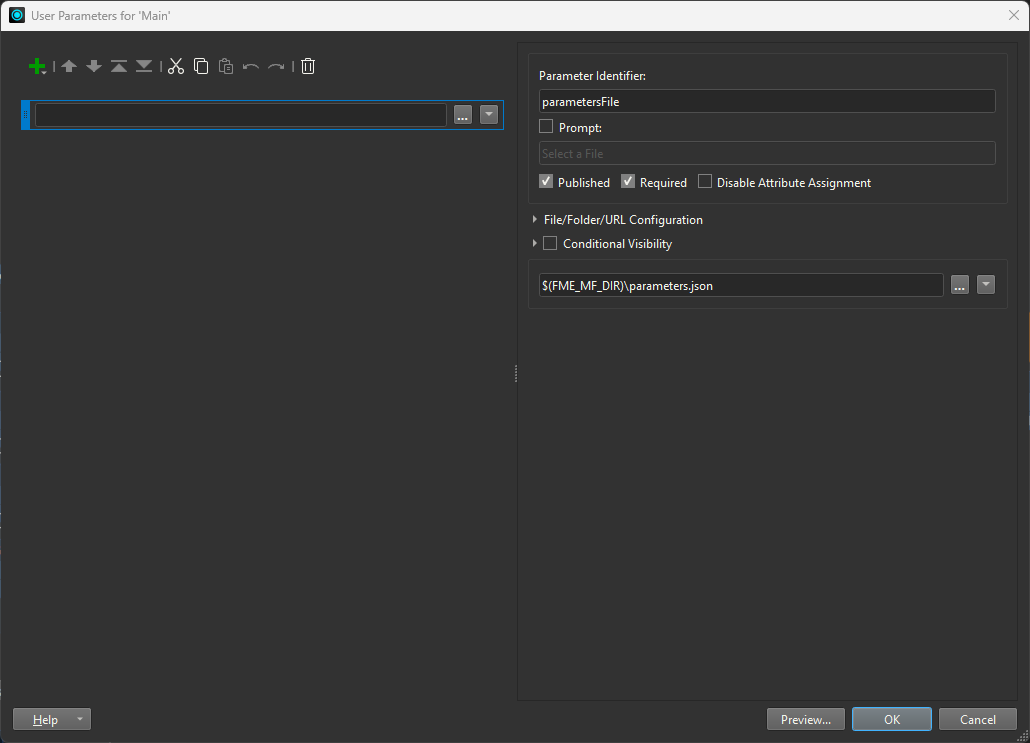
Task: Click the Preview button
Action: [805, 718]
